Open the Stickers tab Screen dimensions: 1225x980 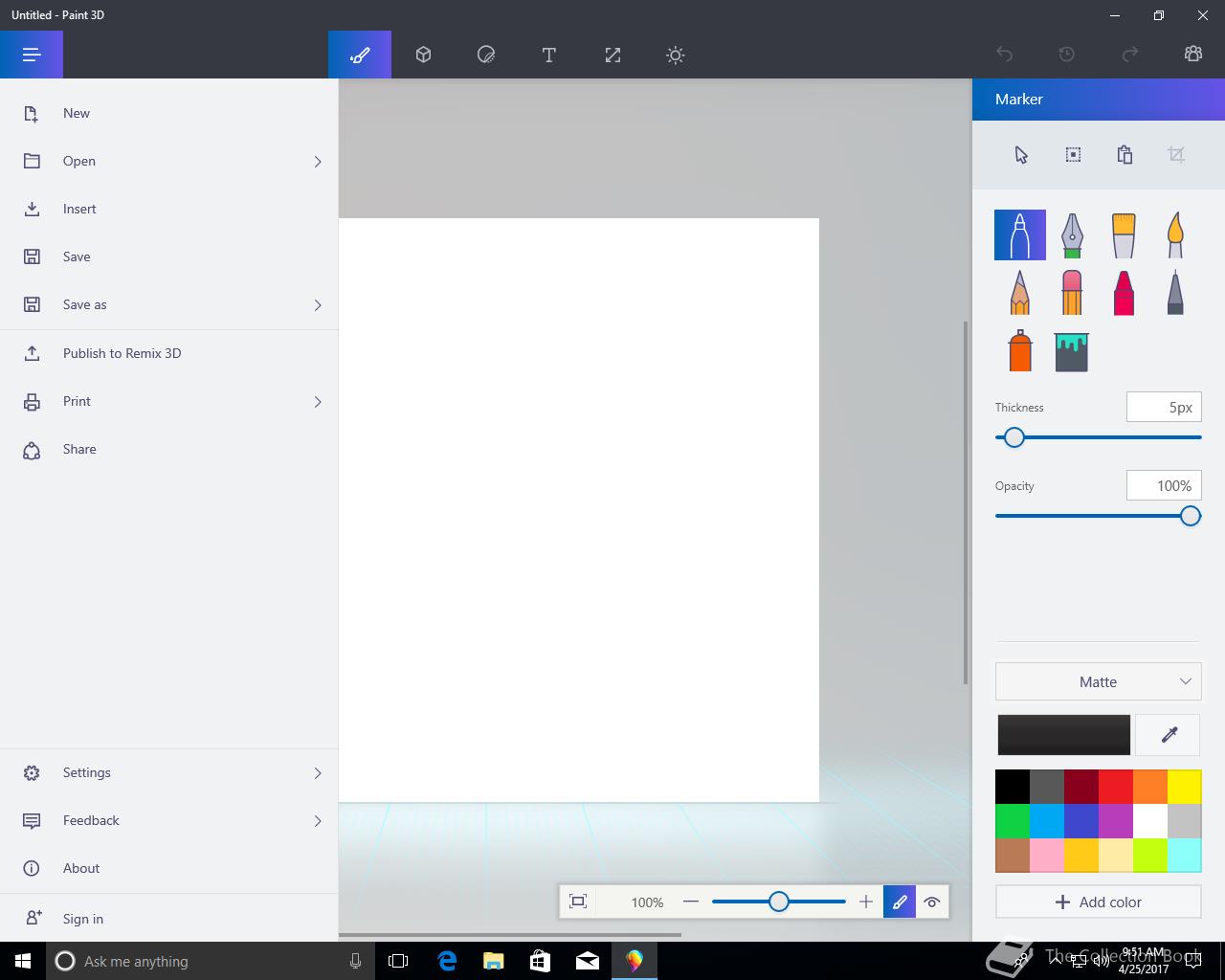click(x=486, y=56)
